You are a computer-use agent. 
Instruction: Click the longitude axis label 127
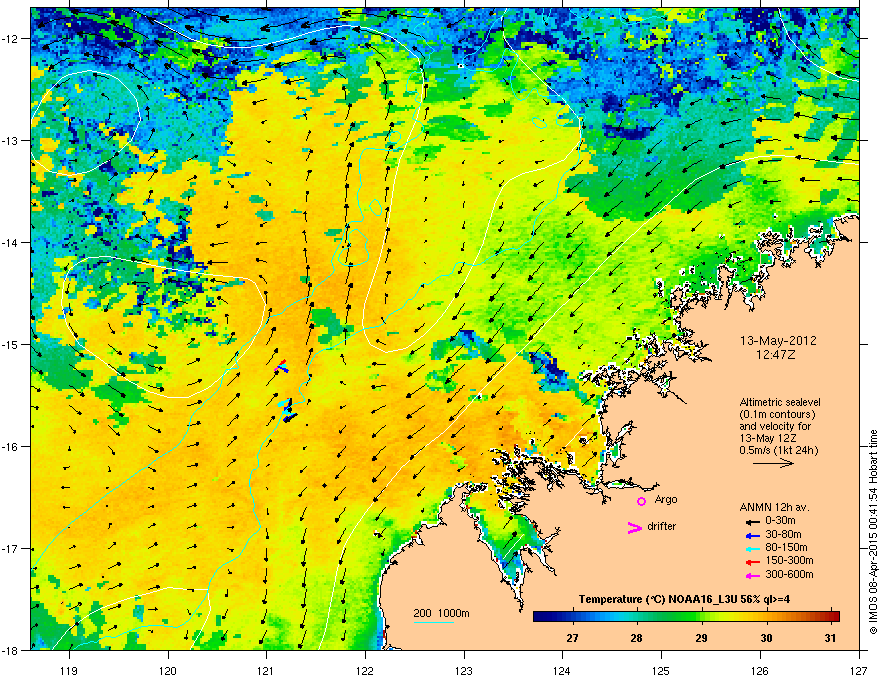click(859, 670)
